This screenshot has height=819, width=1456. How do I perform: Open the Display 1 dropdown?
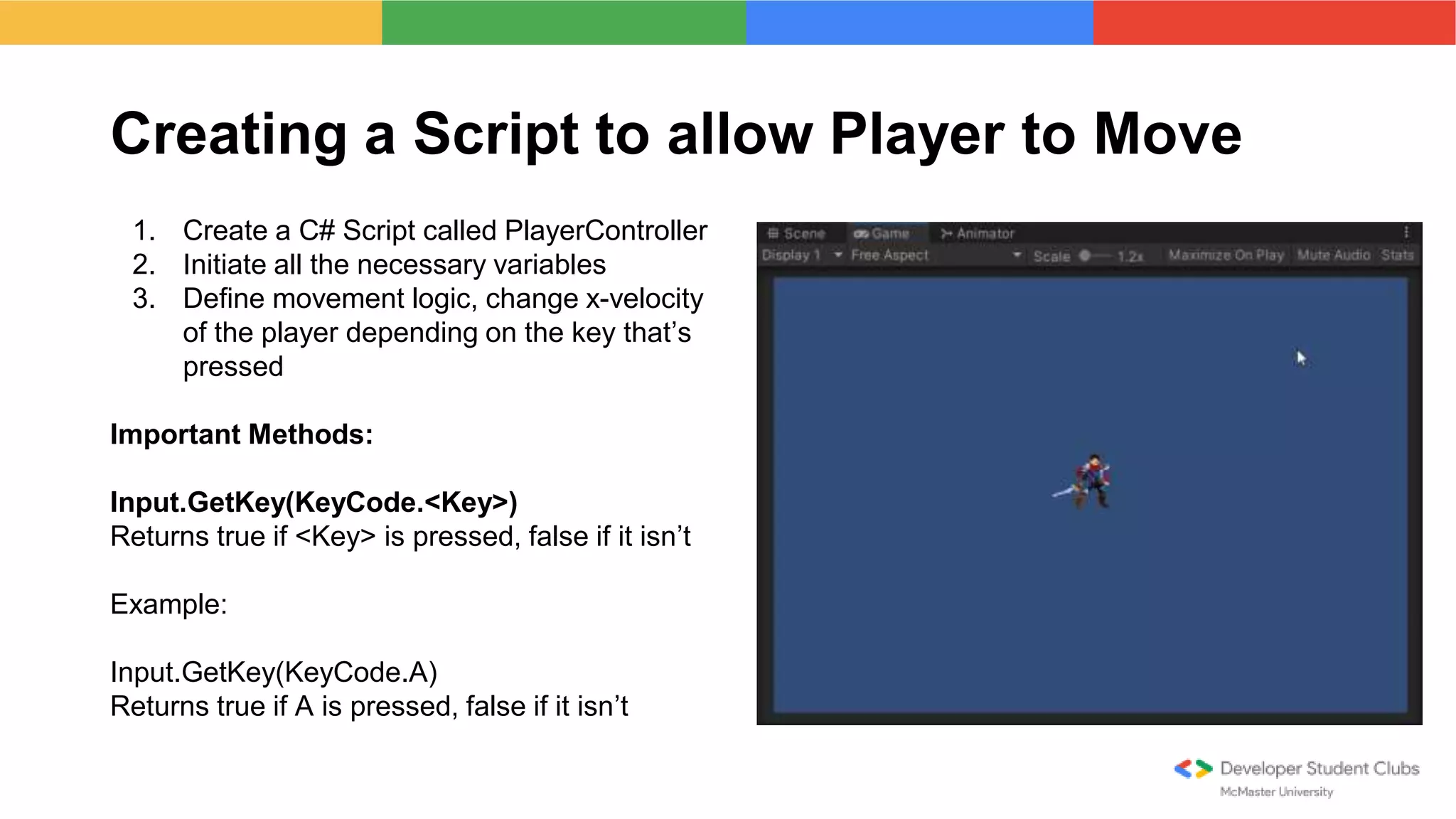click(x=802, y=255)
